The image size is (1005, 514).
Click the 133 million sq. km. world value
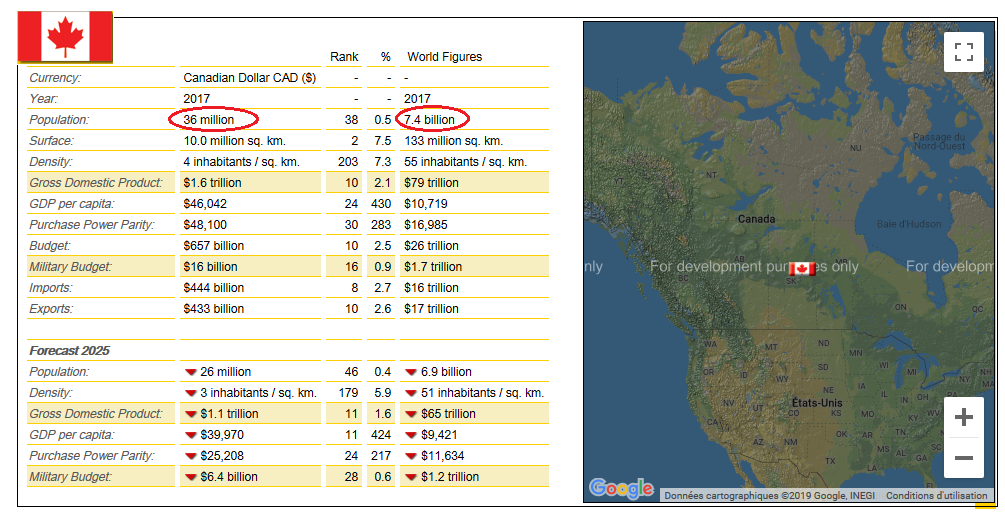tap(454, 140)
